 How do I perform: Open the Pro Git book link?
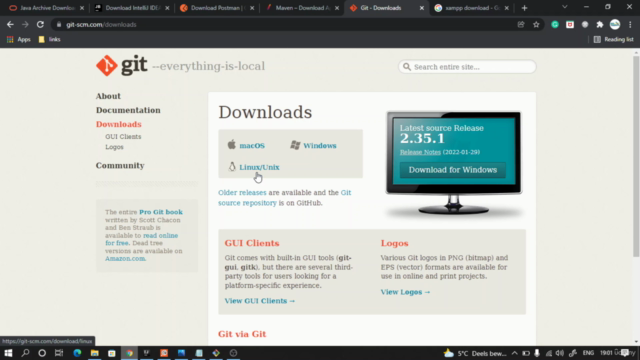161,212
